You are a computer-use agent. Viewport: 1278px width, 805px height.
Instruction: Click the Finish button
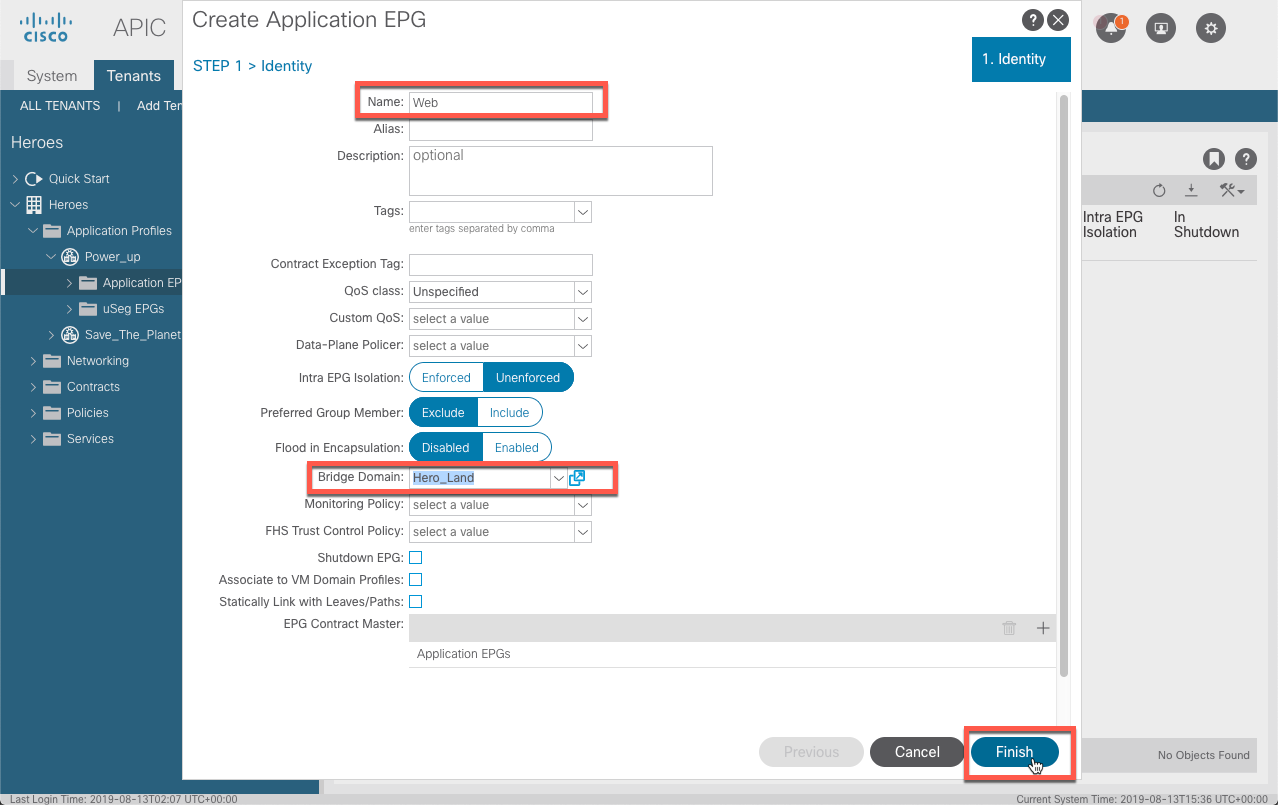click(1014, 752)
